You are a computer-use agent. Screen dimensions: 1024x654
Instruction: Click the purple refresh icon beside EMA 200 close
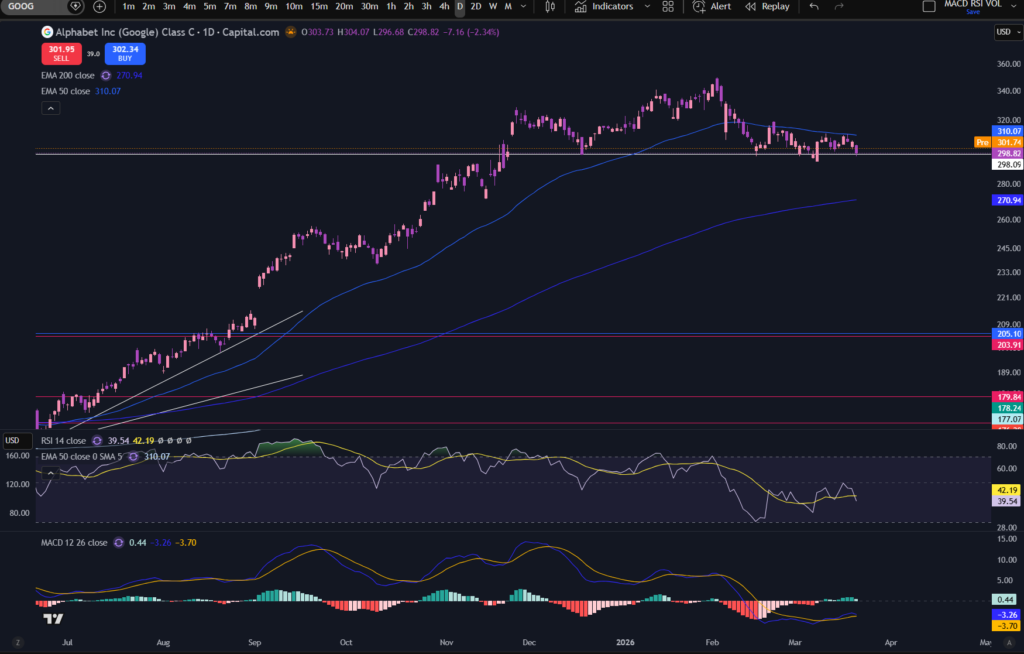point(106,75)
